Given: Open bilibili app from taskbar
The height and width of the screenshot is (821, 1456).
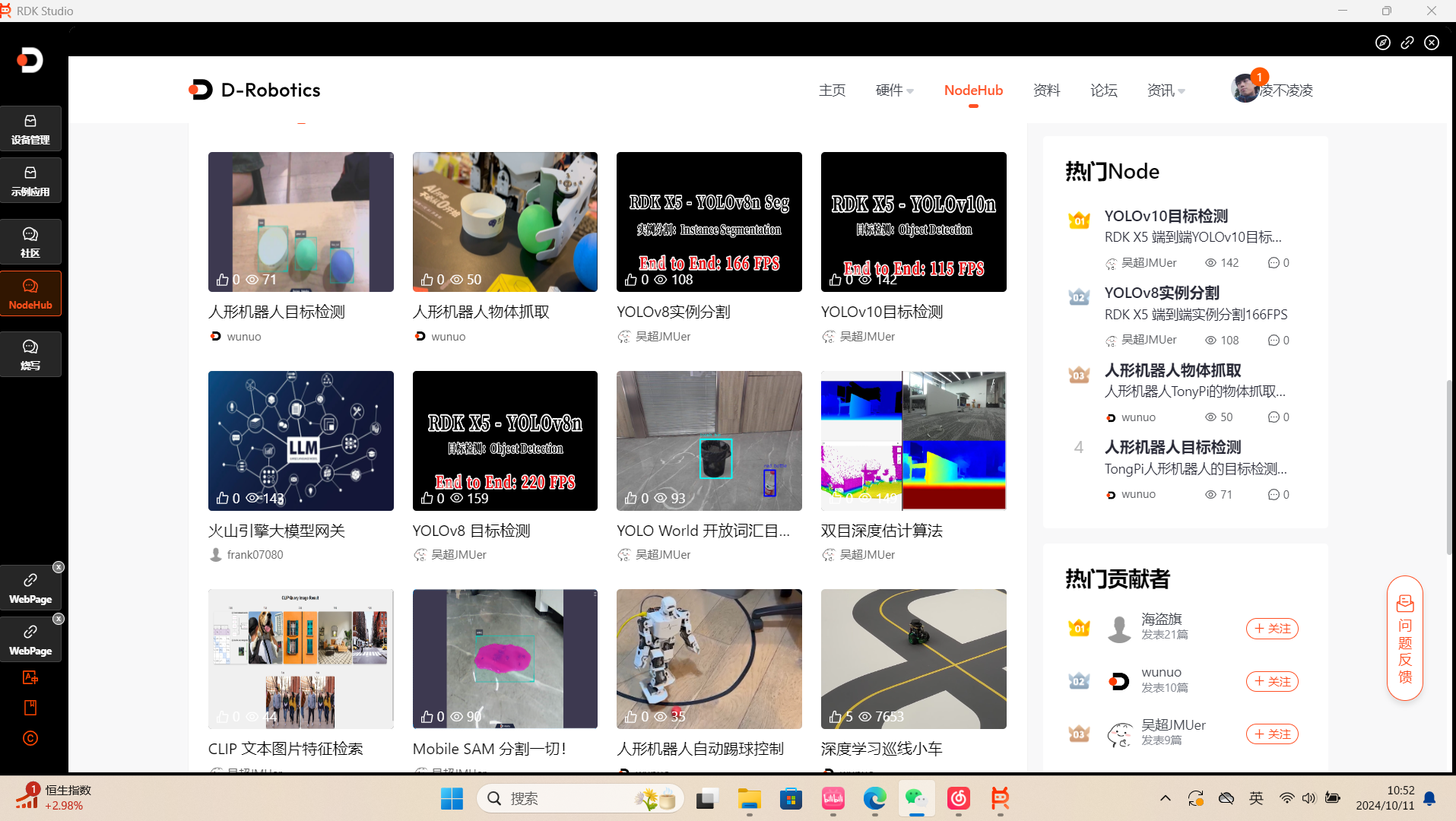Looking at the screenshot, I should coord(833,798).
